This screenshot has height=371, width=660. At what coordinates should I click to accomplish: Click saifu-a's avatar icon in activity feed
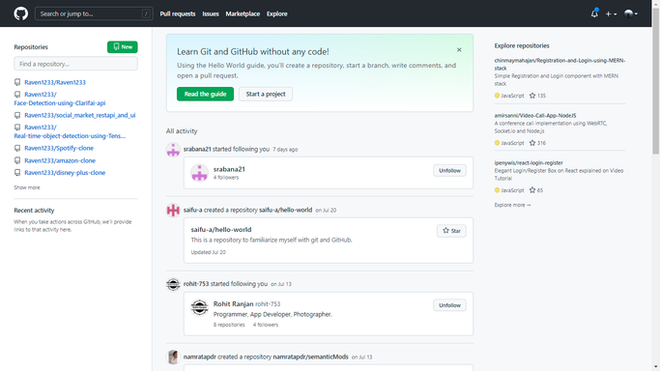pos(173,210)
